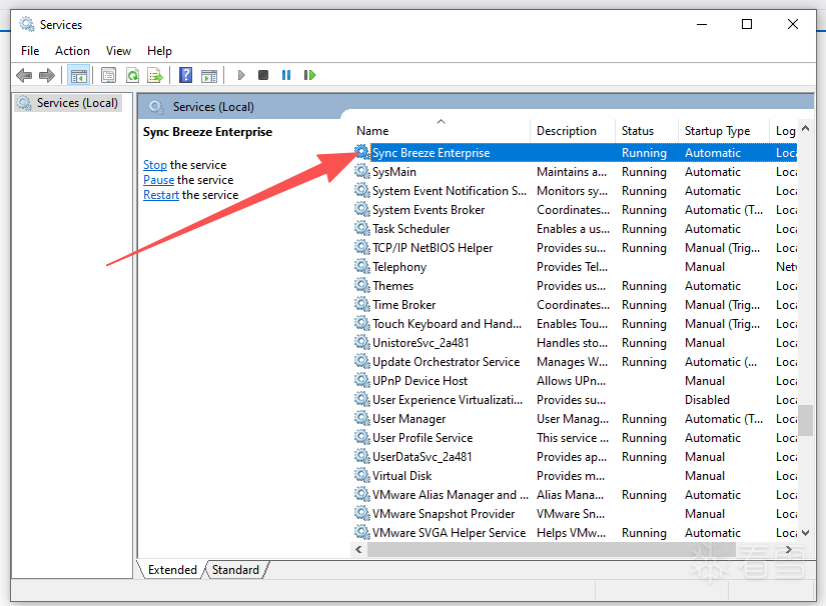Select Services (Local) in console tree
Image resolution: width=826 pixels, height=606 pixels.
pos(68,103)
